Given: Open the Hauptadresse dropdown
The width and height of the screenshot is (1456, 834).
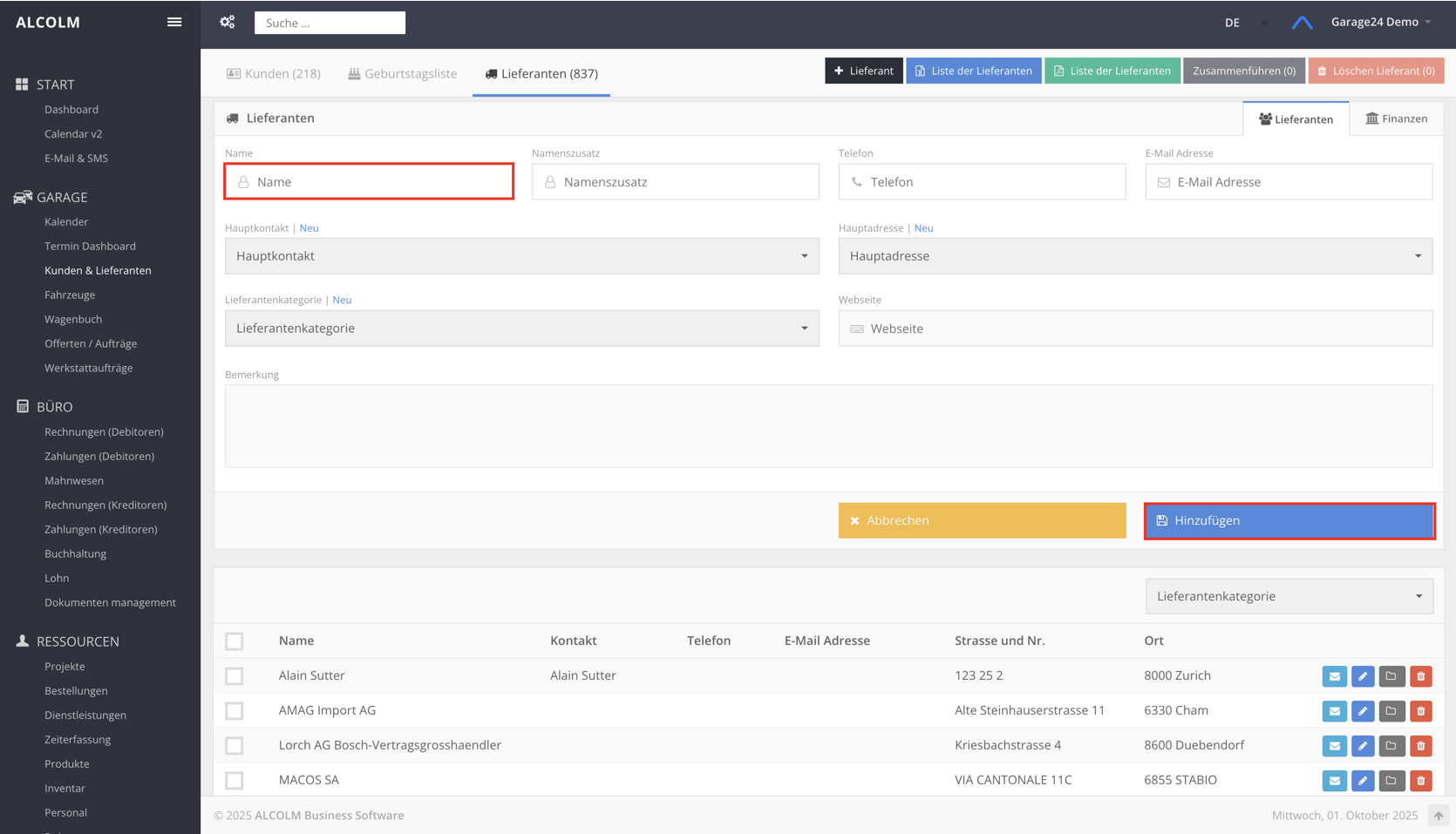Looking at the screenshot, I should (1134, 256).
